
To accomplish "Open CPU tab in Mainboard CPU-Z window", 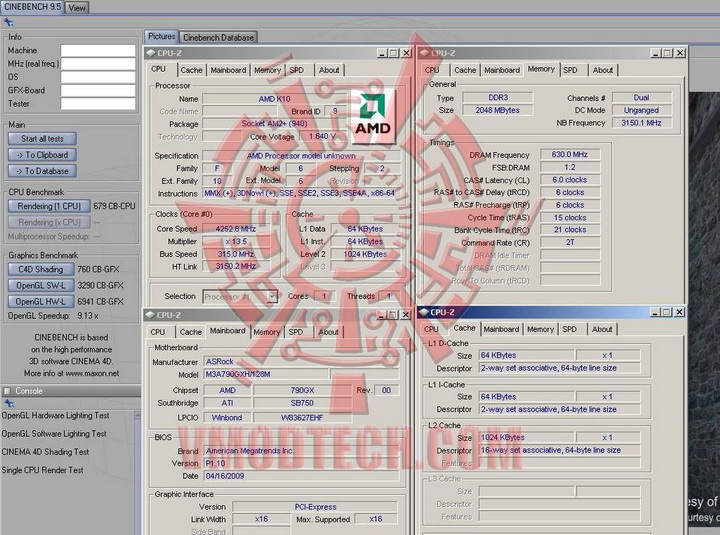I will coord(158,332).
